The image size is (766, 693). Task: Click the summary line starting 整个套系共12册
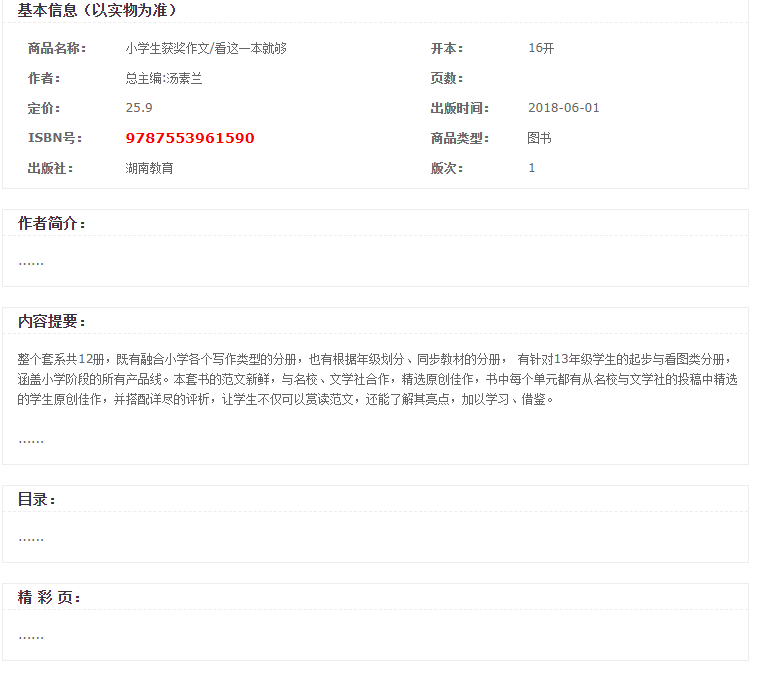[x=375, y=359]
